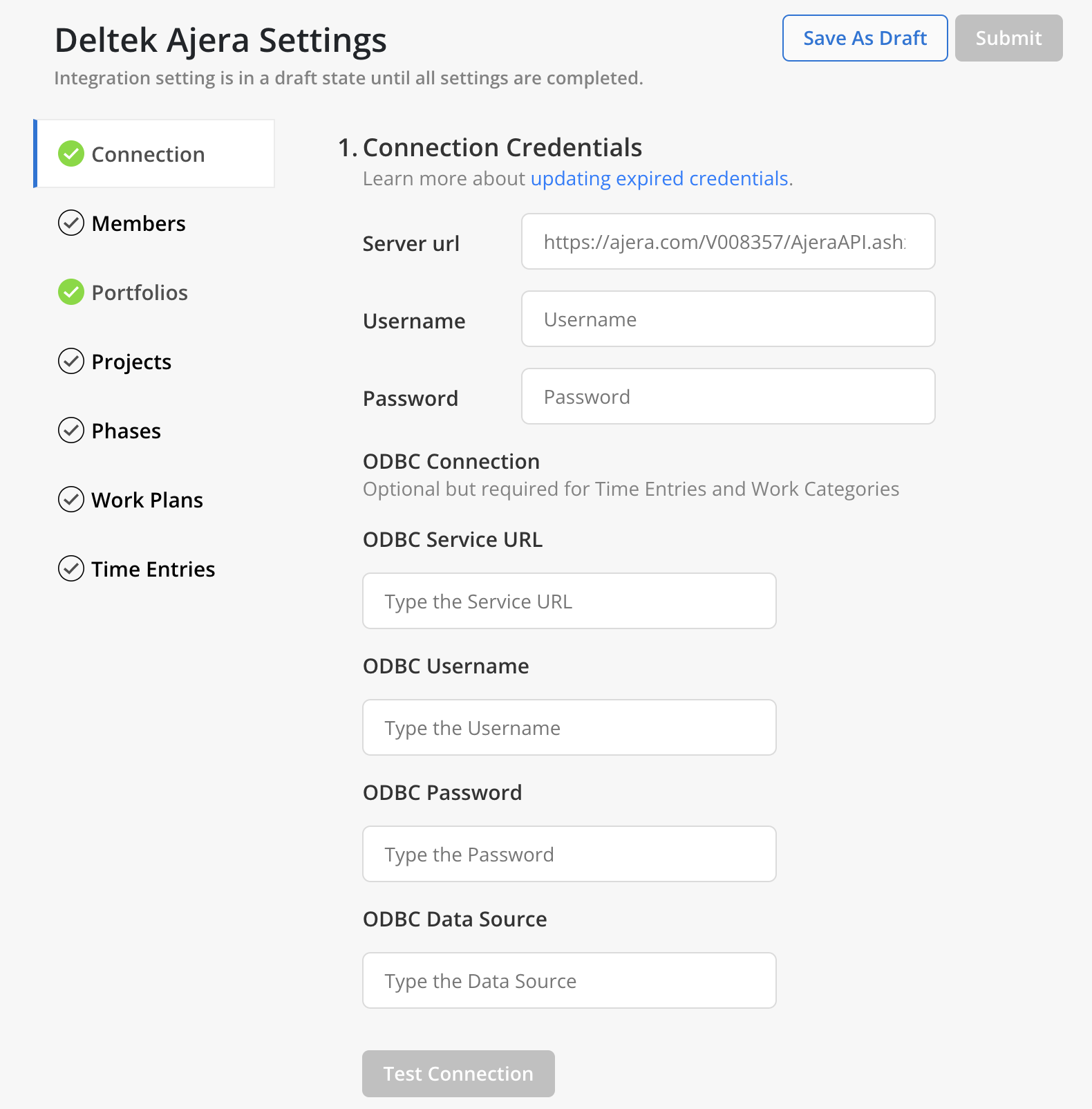The image size is (1092, 1109).
Task: Click the Test Connection button
Action: (x=458, y=1074)
